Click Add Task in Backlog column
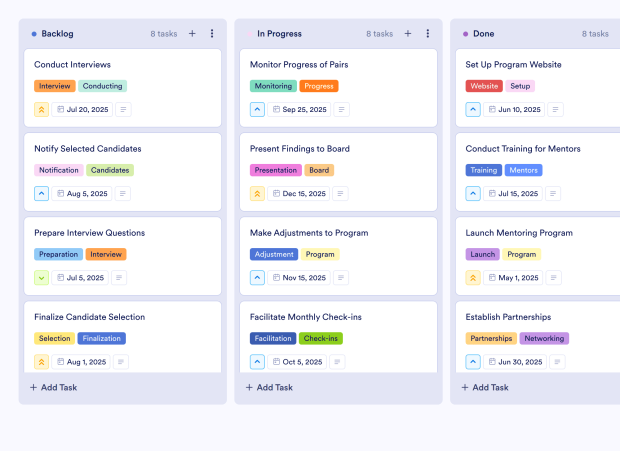The width and height of the screenshot is (620, 451). tap(54, 387)
